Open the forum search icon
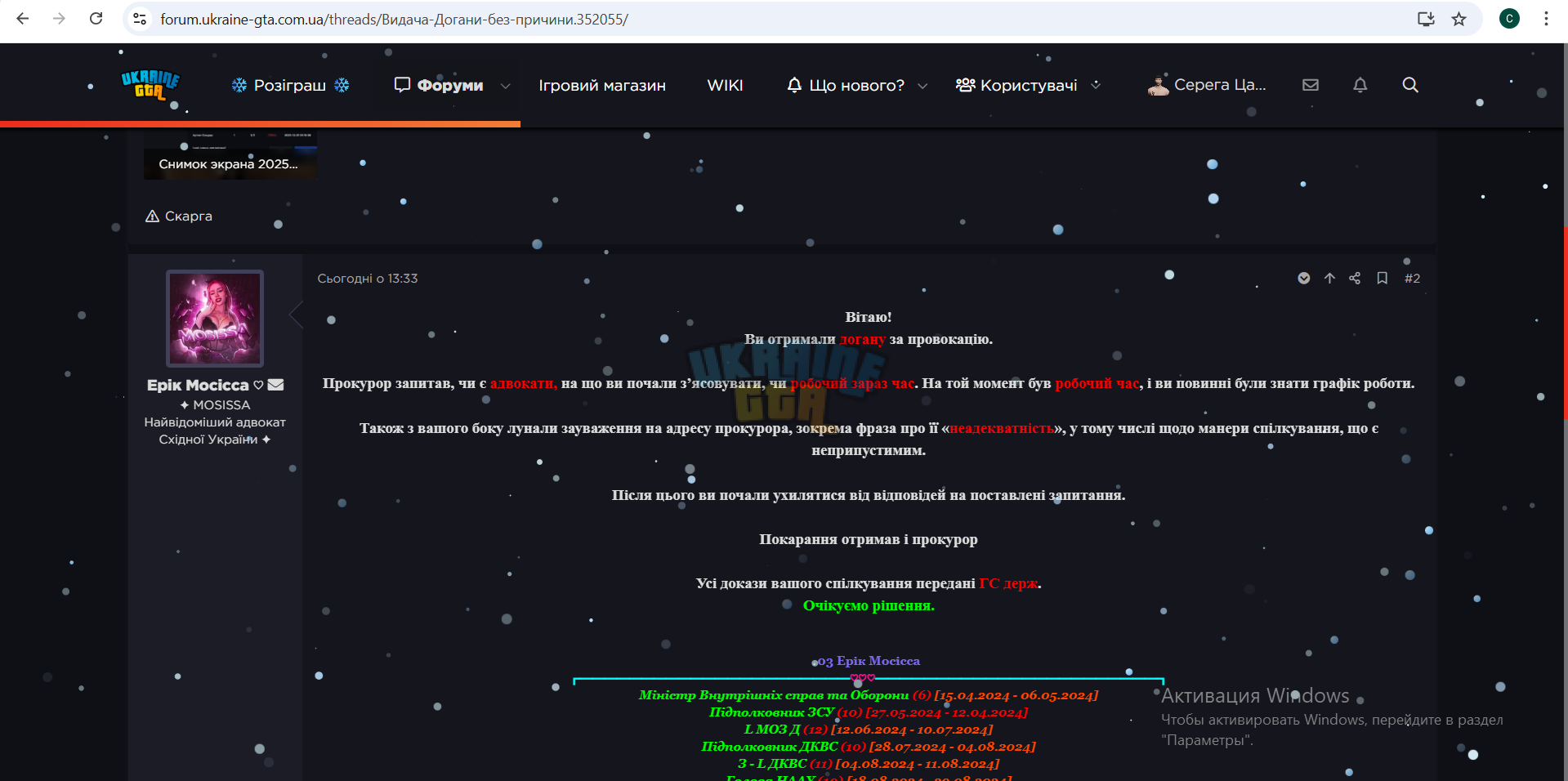1568x781 pixels. point(1409,85)
